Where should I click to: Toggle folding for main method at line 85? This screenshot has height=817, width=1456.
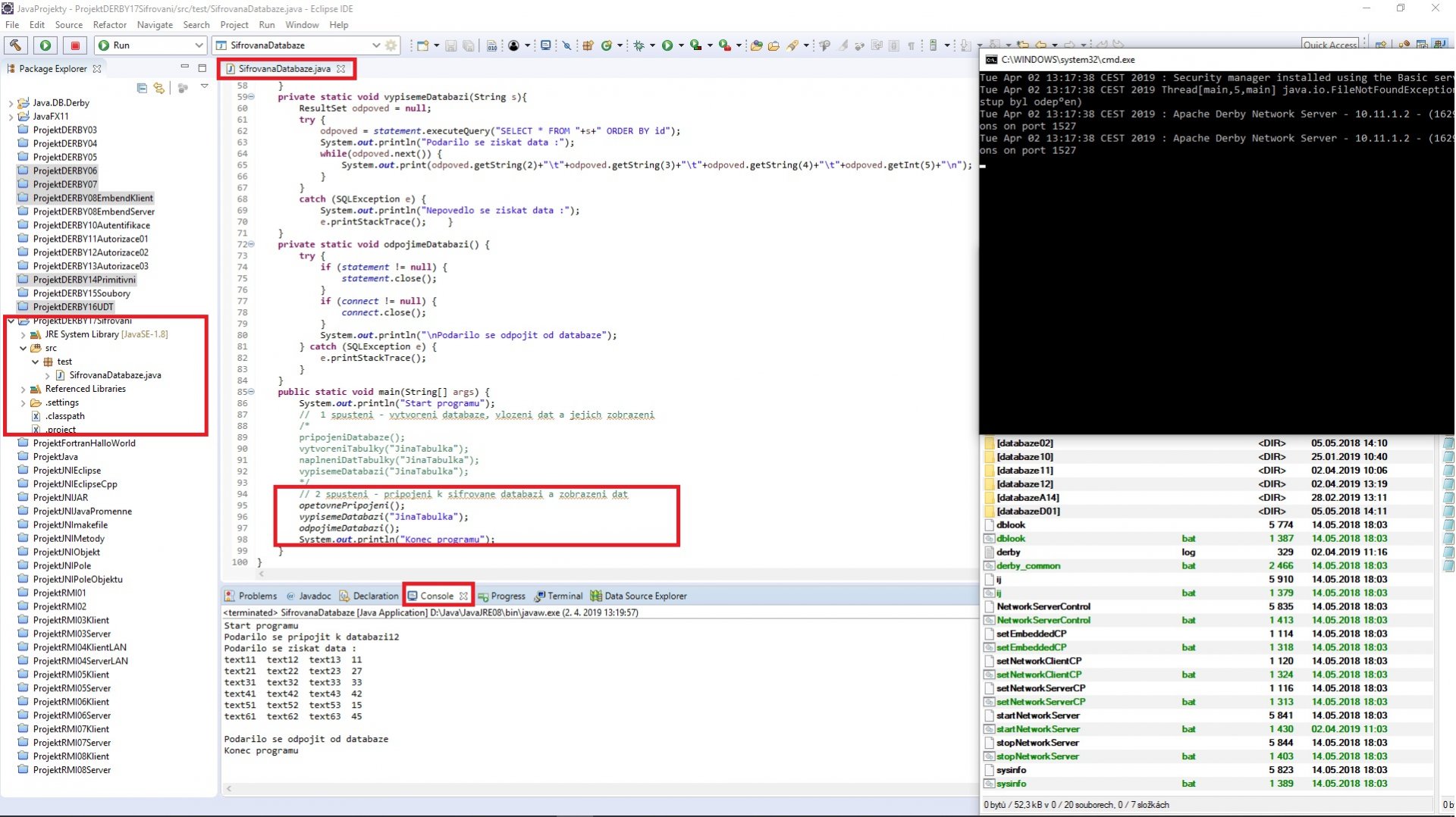251,392
